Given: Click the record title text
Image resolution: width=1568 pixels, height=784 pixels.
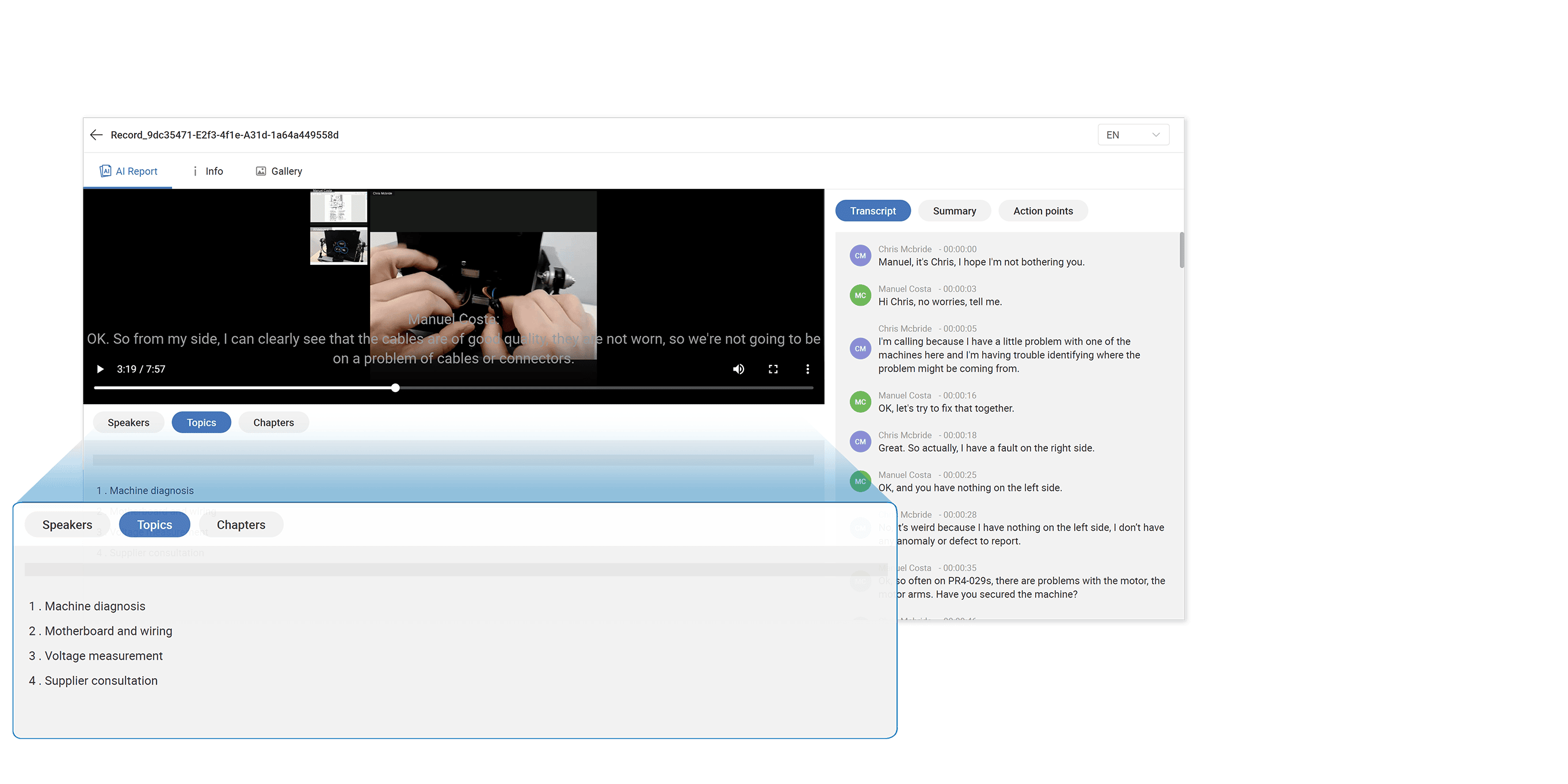Looking at the screenshot, I should click(x=224, y=135).
